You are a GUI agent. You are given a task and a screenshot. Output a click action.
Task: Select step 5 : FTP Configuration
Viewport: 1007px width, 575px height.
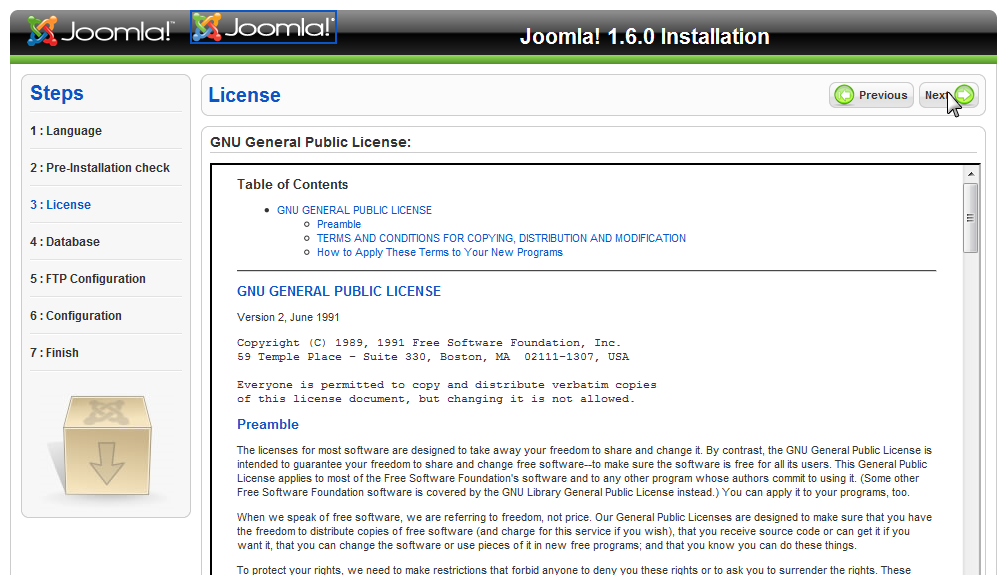(x=88, y=279)
